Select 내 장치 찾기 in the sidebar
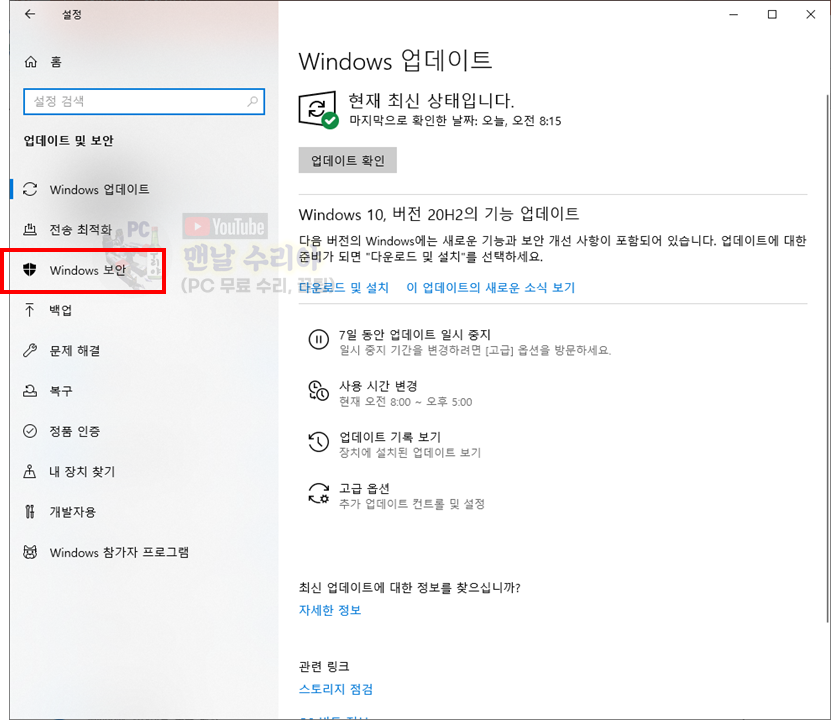The height and width of the screenshot is (720, 831). pyautogui.click(x=82, y=471)
